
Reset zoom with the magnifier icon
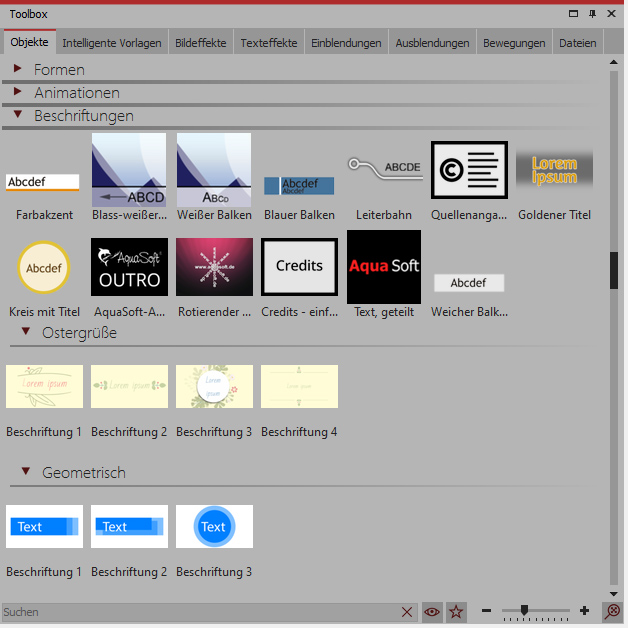point(612,611)
